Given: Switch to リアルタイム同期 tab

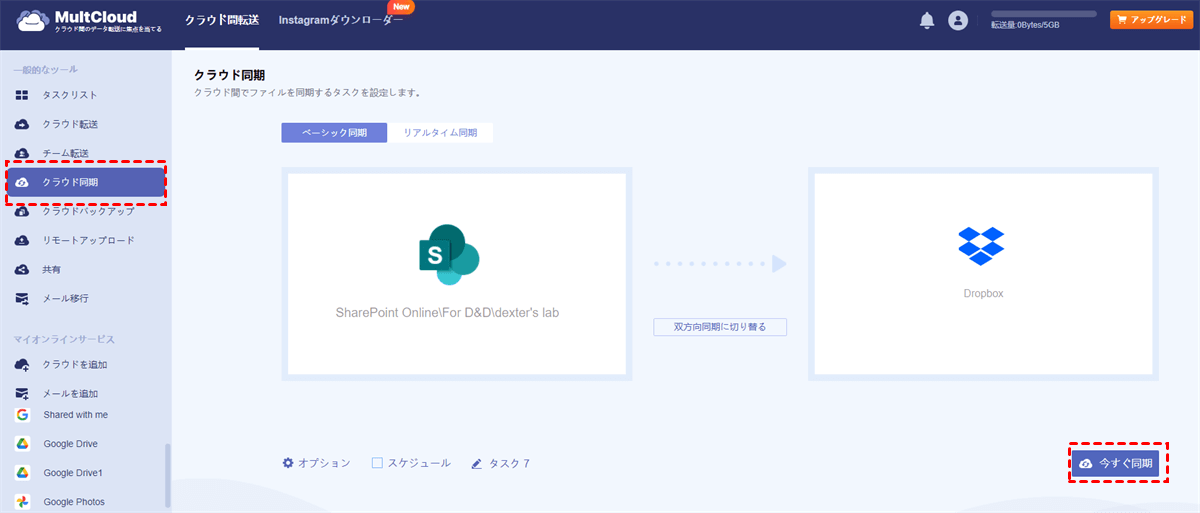Looking at the screenshot, I should coord(440,132).
